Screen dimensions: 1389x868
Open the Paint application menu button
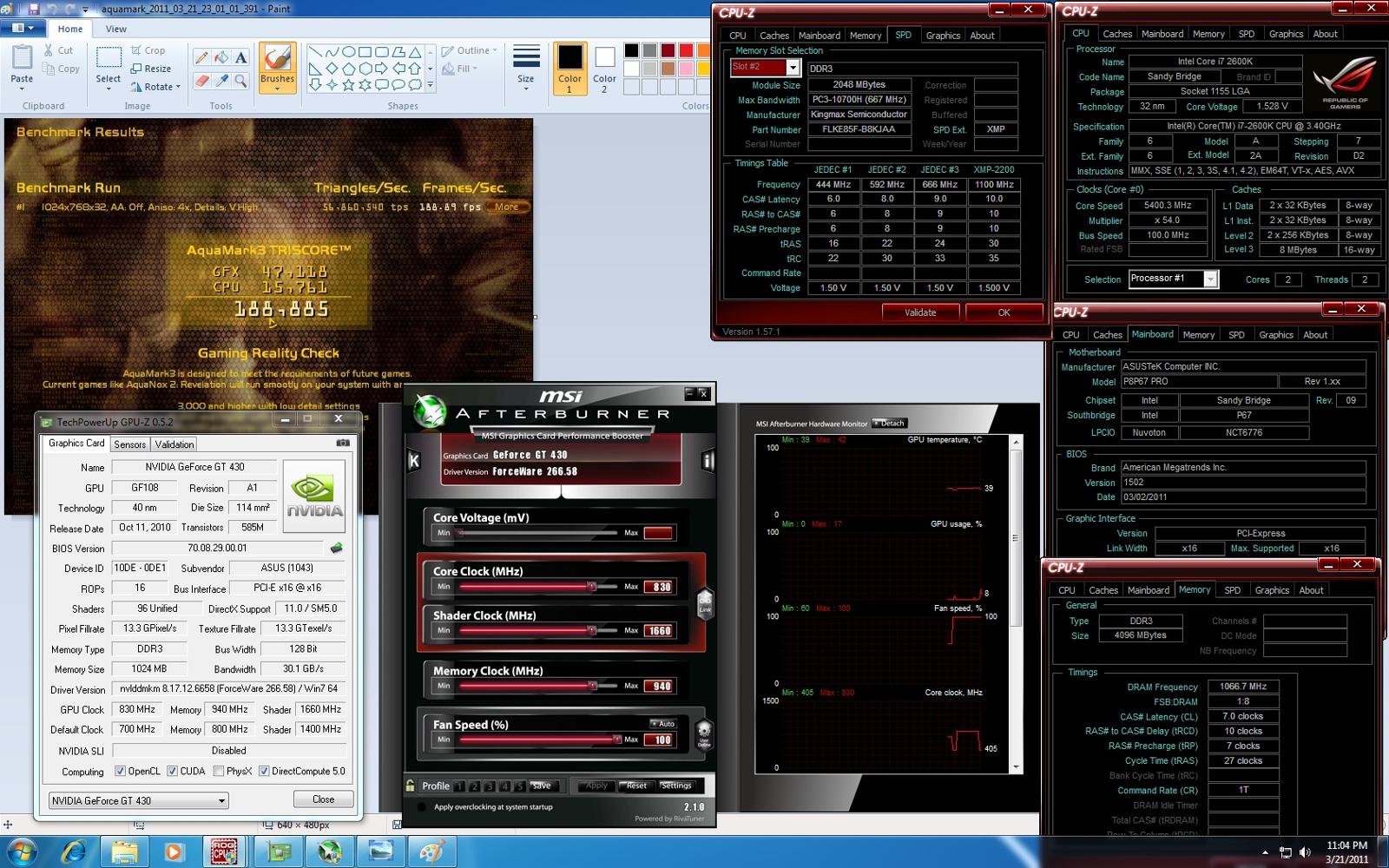[23, 29]
